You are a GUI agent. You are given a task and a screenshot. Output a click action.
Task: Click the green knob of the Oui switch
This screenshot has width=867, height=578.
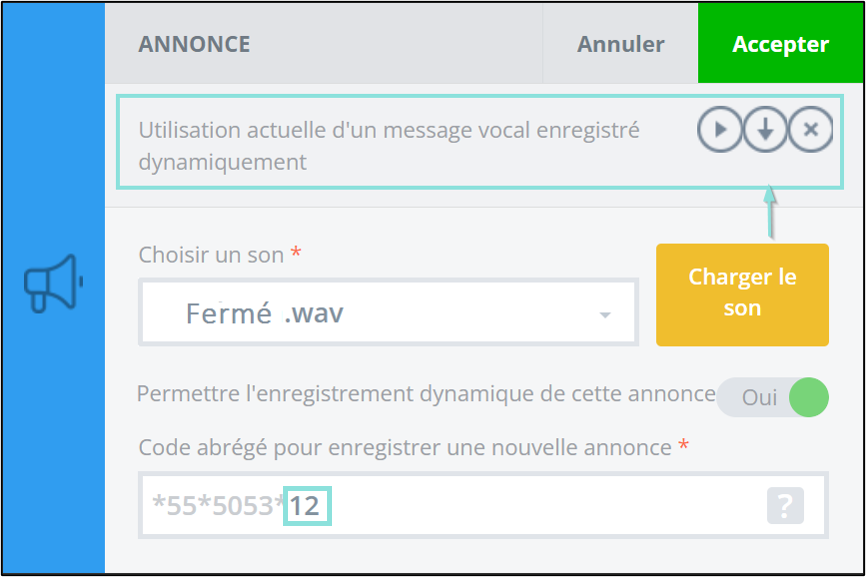[808, 397]
